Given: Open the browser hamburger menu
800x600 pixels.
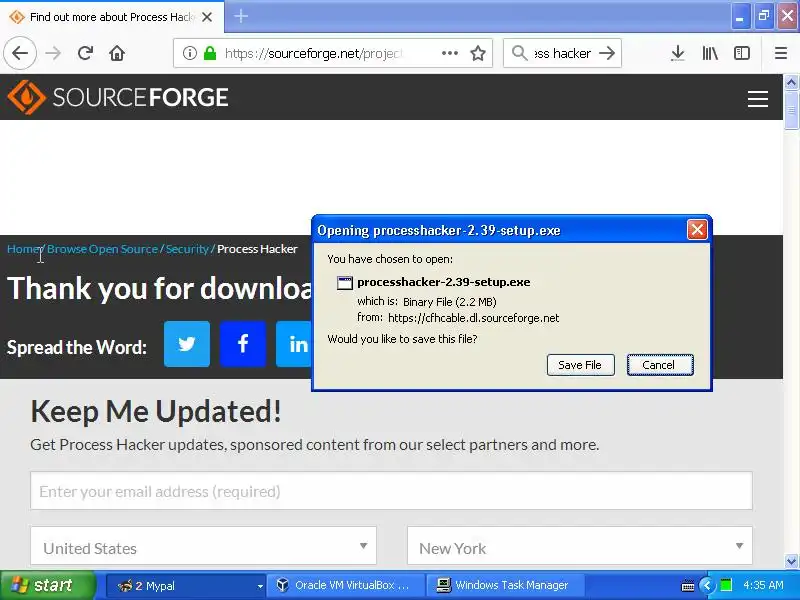Looking at the screenshot, I should 781,53.
